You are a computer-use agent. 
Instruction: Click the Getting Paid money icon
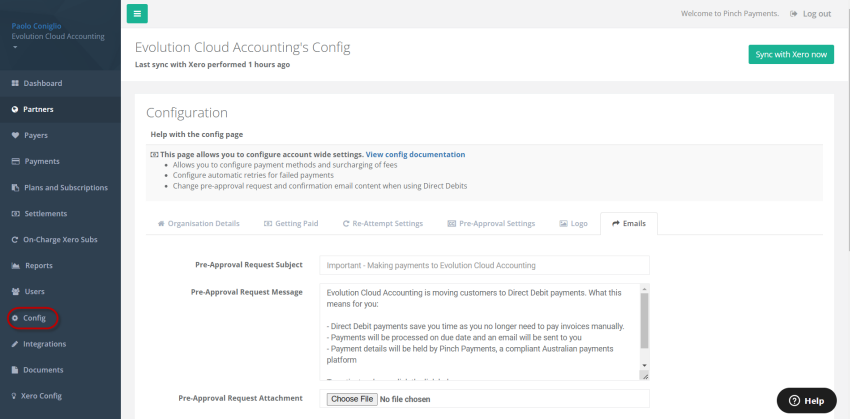click(268, 223)
